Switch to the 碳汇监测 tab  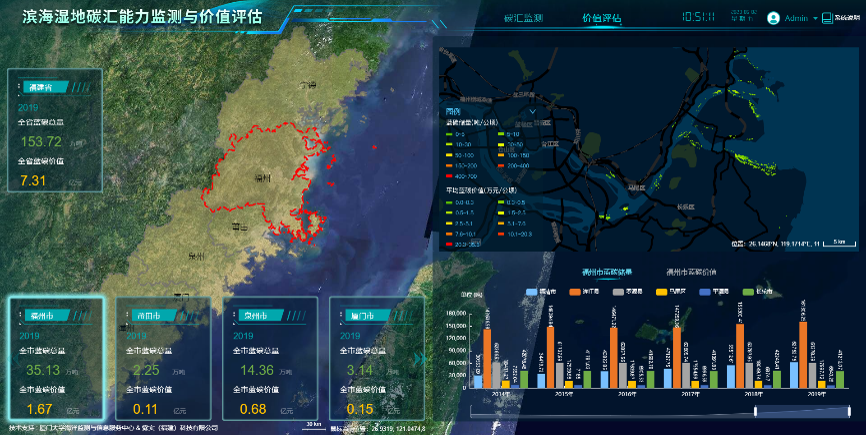[x=523, y=18]
